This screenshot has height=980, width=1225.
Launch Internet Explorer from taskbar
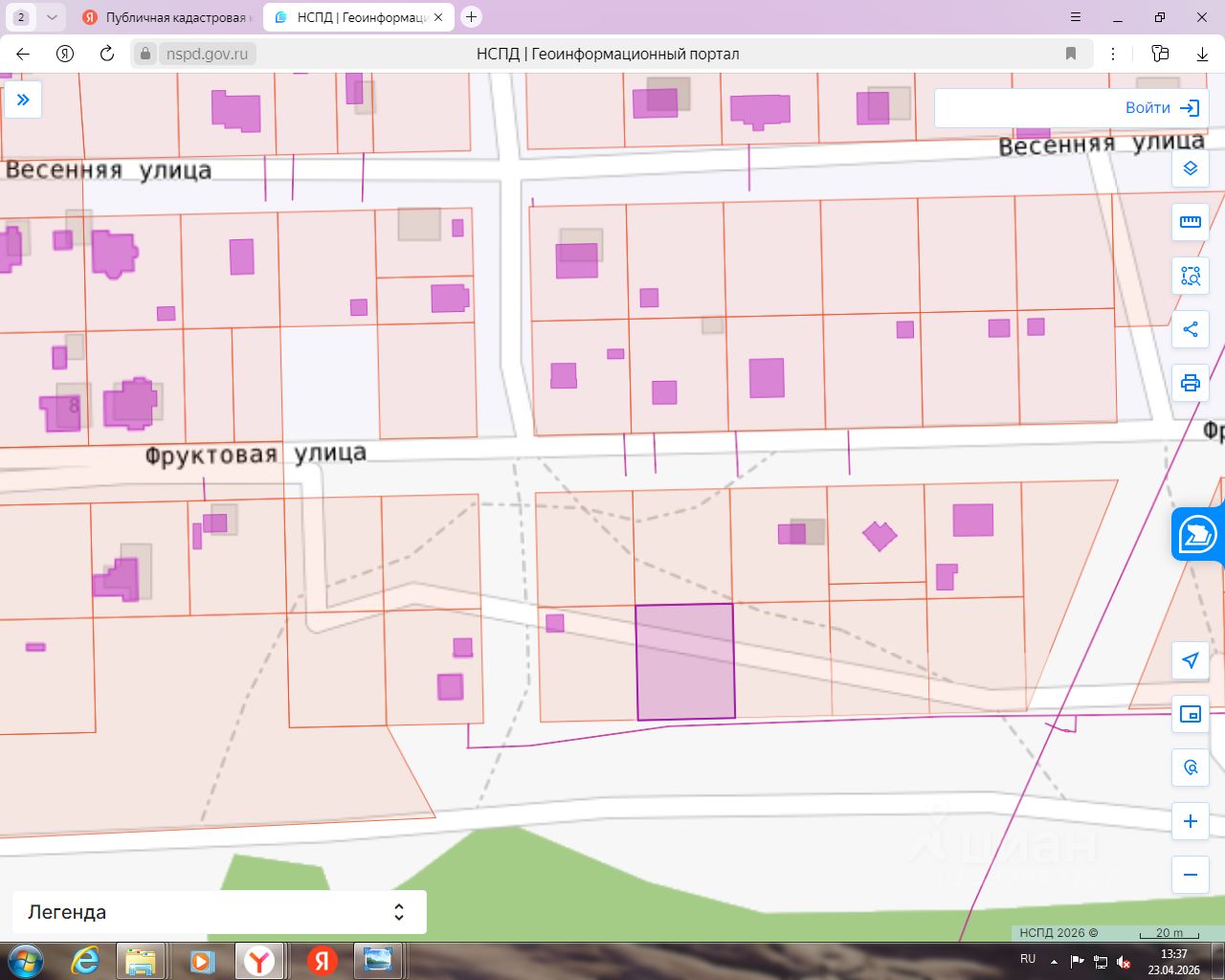pos(86,961)
